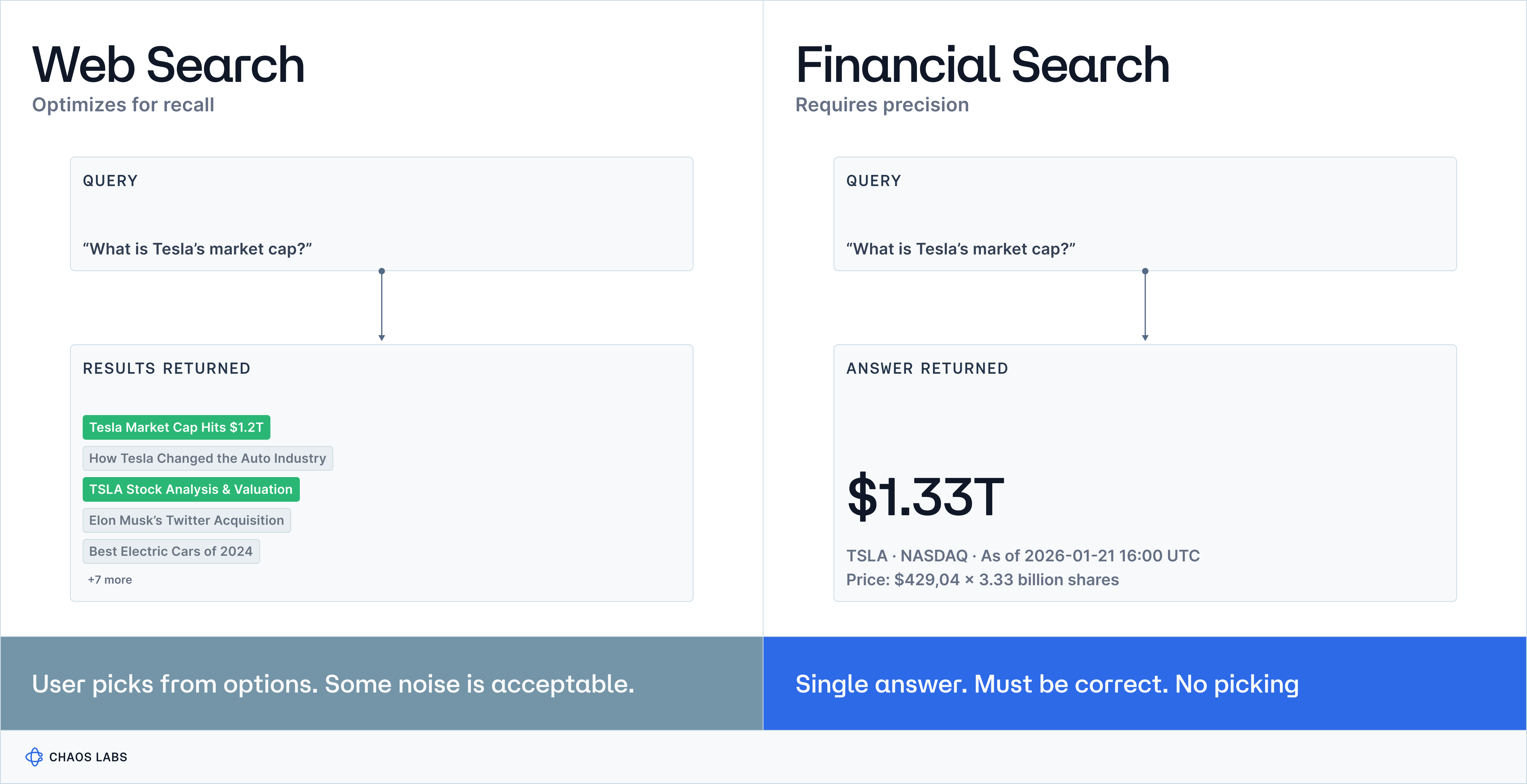Click the TSLA NASDAQ timestamp line

pyautogui.click(x=1023, y=555)
